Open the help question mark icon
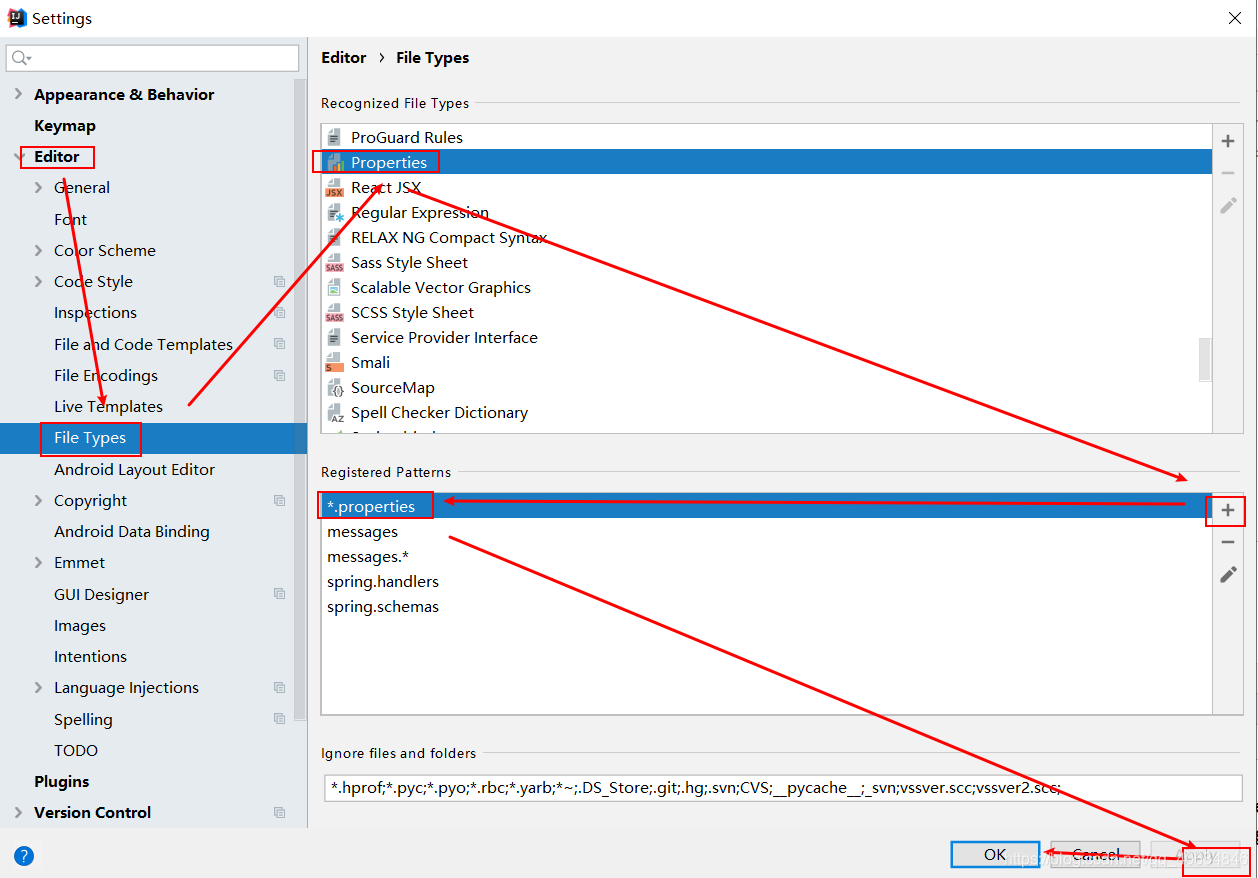The width and height of the screenshot is (1258, 878). (x=24, y=855)
